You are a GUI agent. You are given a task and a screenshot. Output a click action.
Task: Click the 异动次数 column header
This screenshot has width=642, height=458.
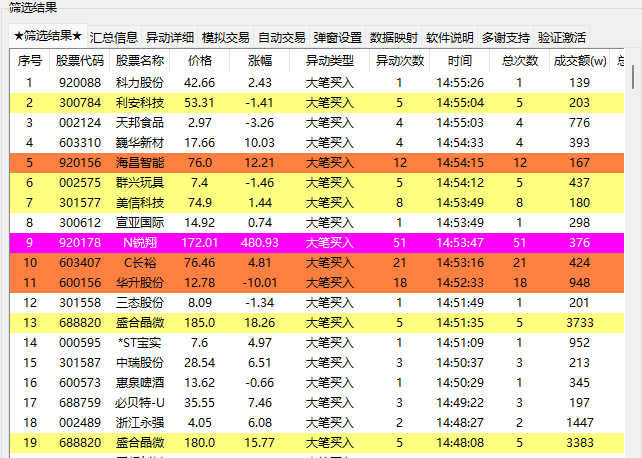(x=400, y=61)
